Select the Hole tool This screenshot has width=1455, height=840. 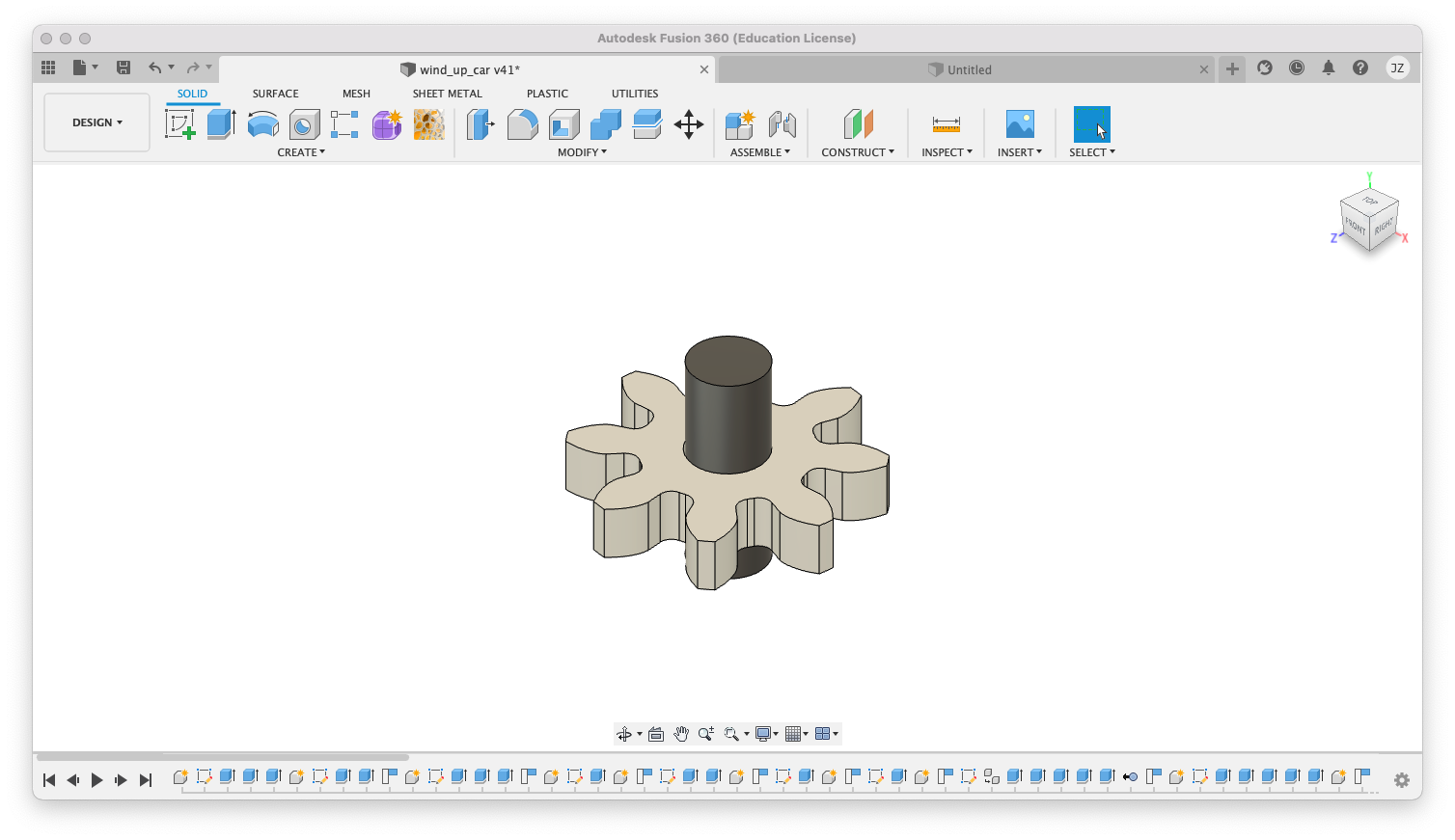coord(305,124)
